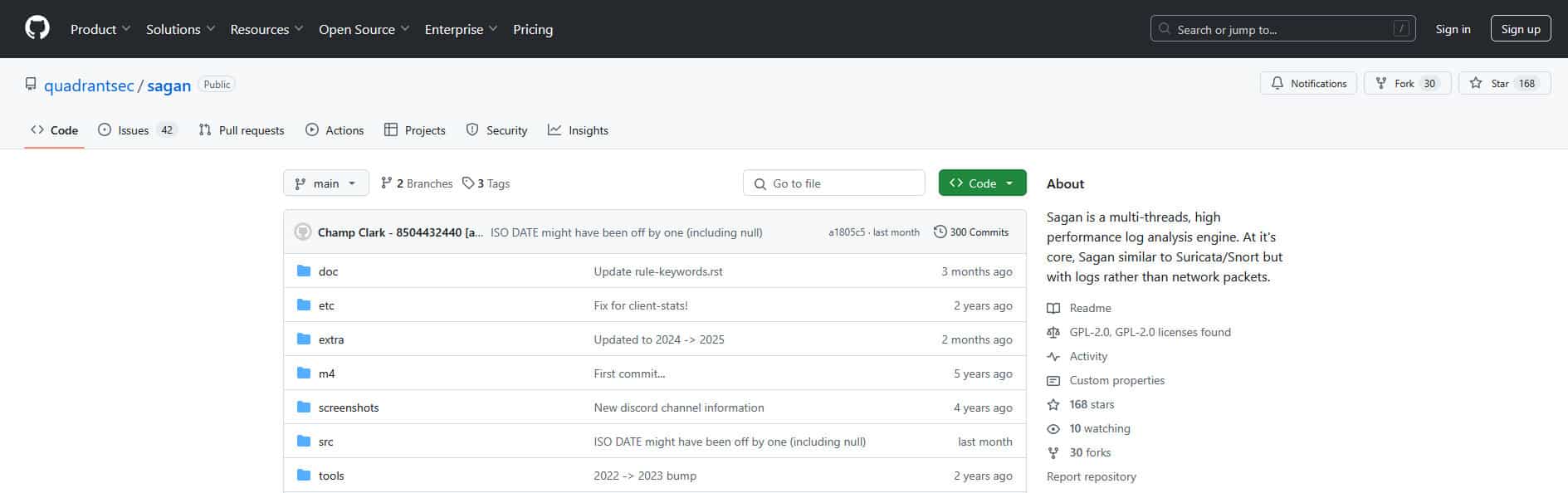Click the Custom properties icon
The height and width of the screenshot is (493, 1568).
point(1053,380)
